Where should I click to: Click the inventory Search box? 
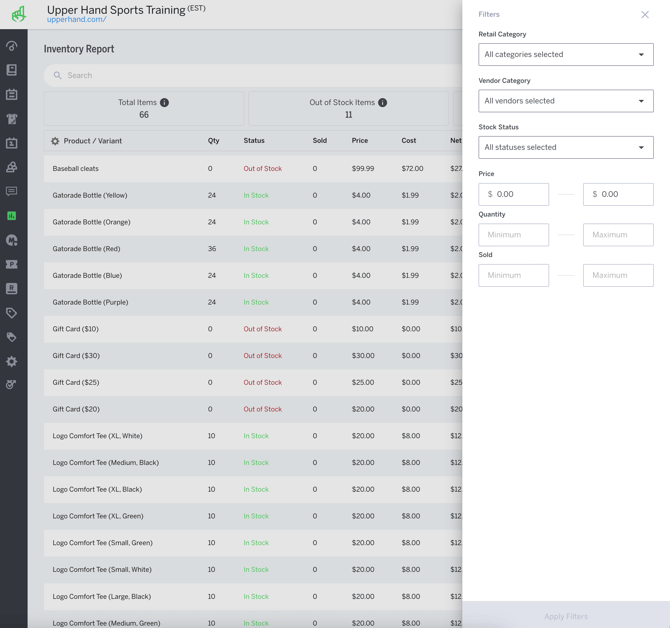pyautogui.click(x=250, y=75)
